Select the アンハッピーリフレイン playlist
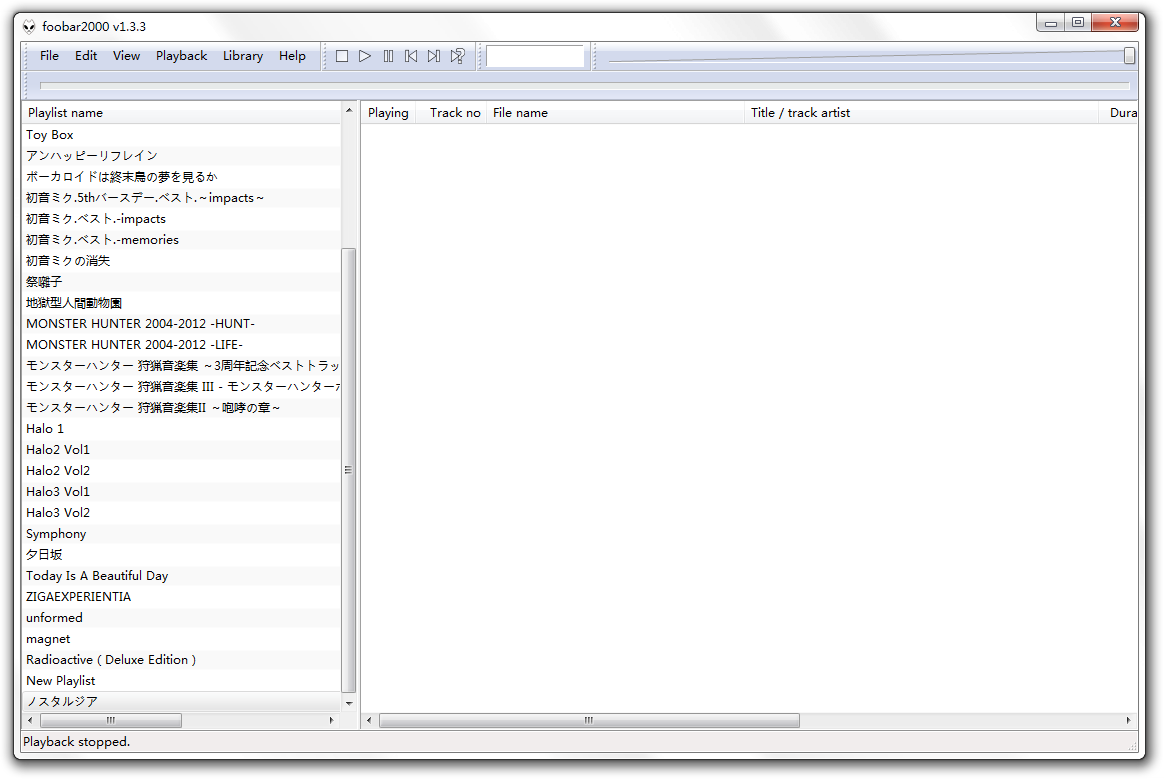This screenshot has height=779, width=1164. tap(182, 156)
